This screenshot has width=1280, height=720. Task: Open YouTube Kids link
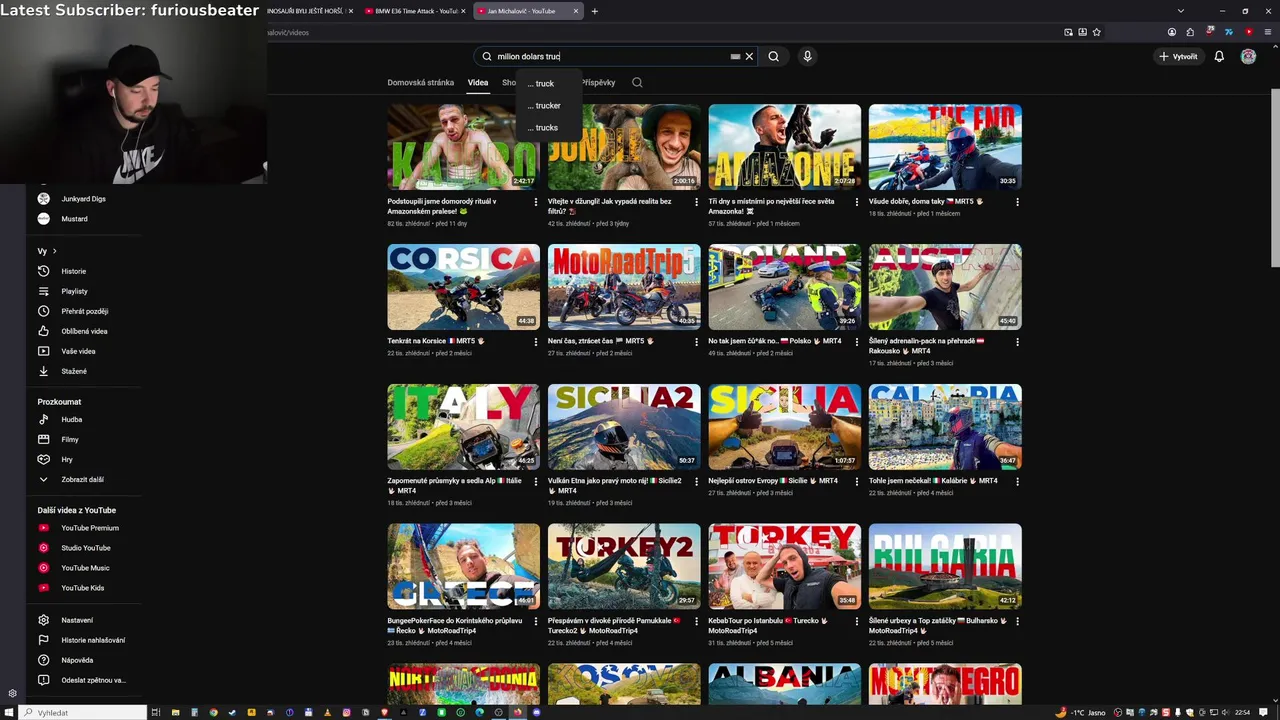pos(81,588)
